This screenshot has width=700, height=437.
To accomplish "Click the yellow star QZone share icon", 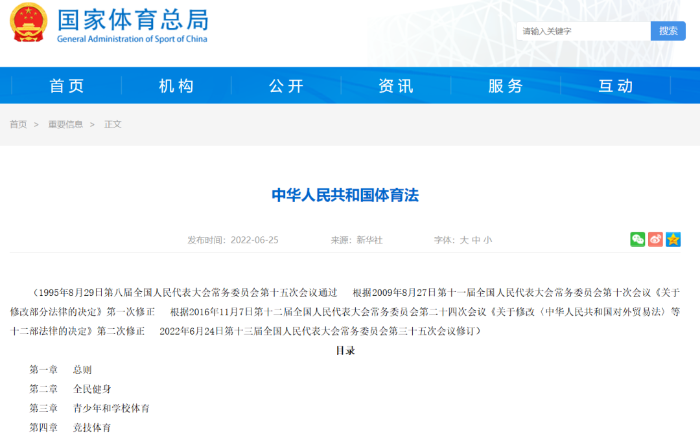I will pyautogui.click(x=673, y=240).
